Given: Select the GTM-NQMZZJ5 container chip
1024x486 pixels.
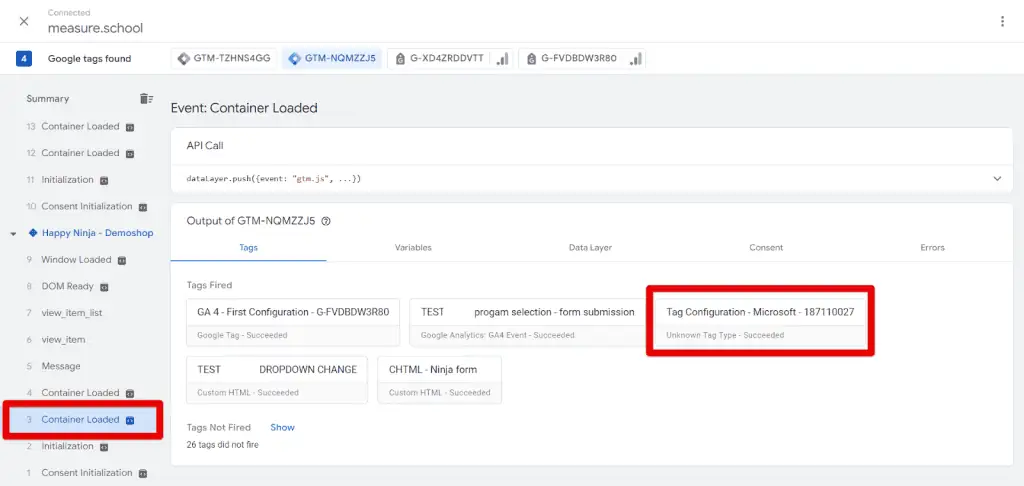Looking at the screenshot, I should (332, 59).
